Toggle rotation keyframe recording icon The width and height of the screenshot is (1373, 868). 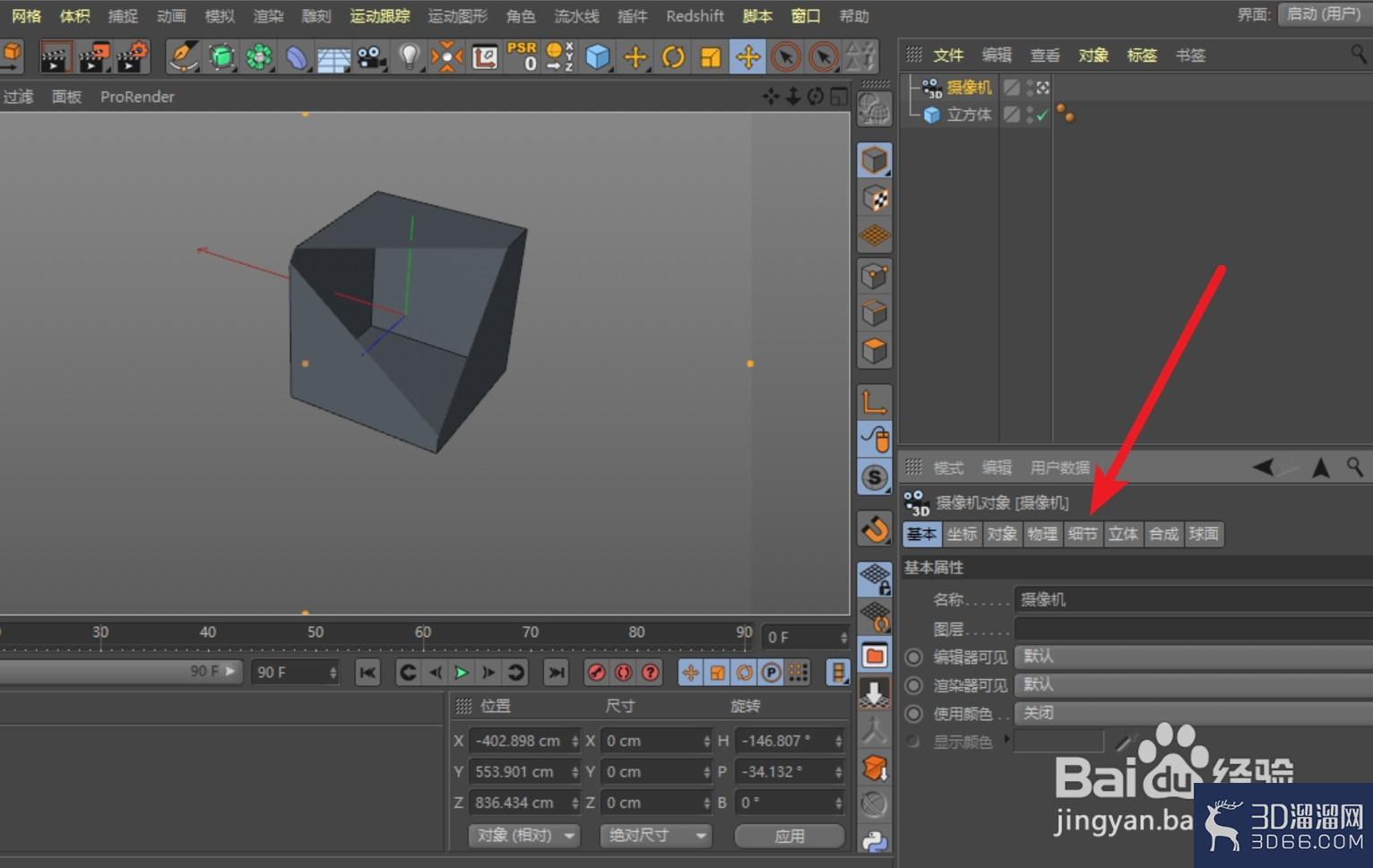pos(744,672)
